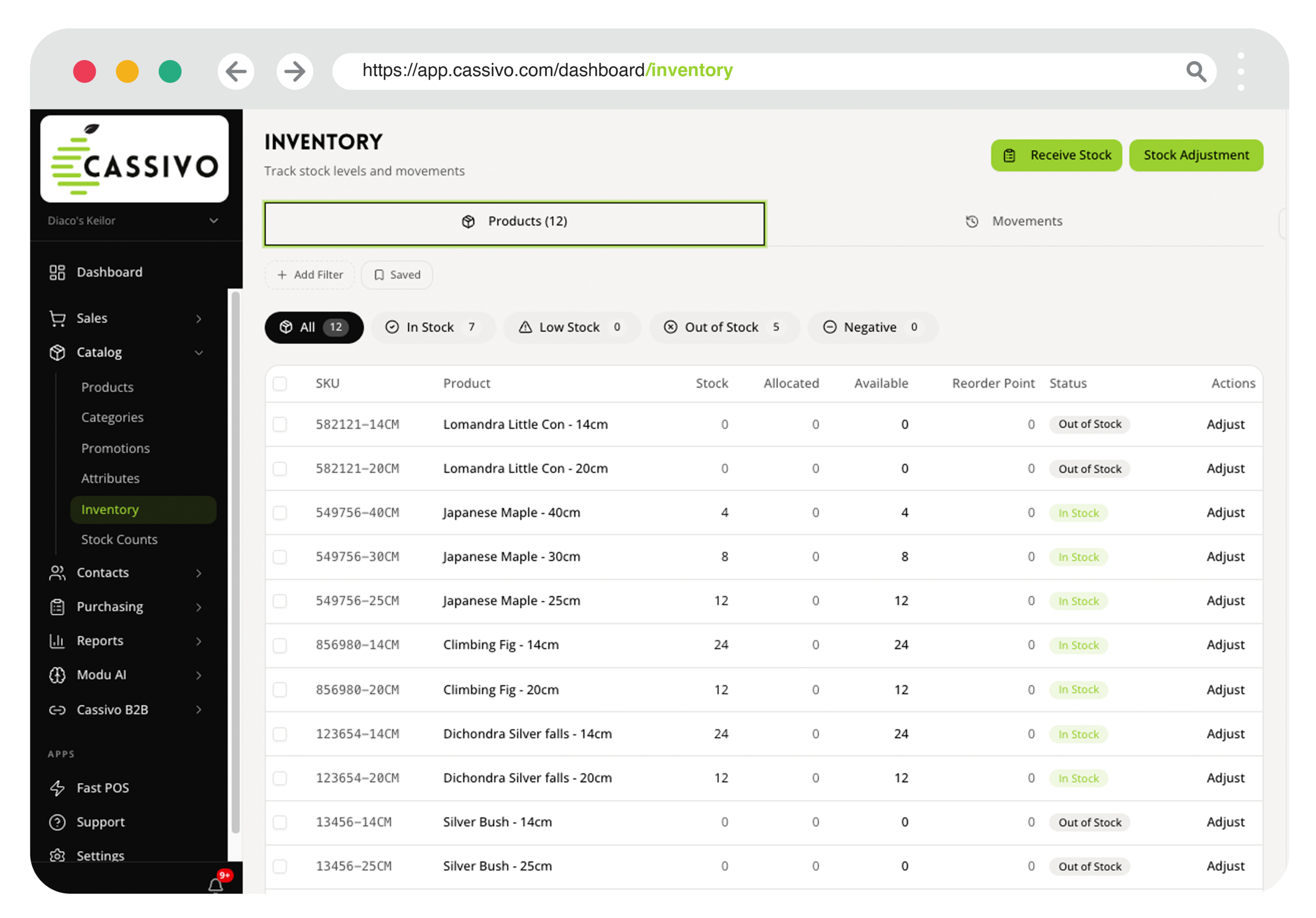Tick the select-all checkbox in table header
The height and width of the screenshot is (918, 1316).
(x=280, y=383)
